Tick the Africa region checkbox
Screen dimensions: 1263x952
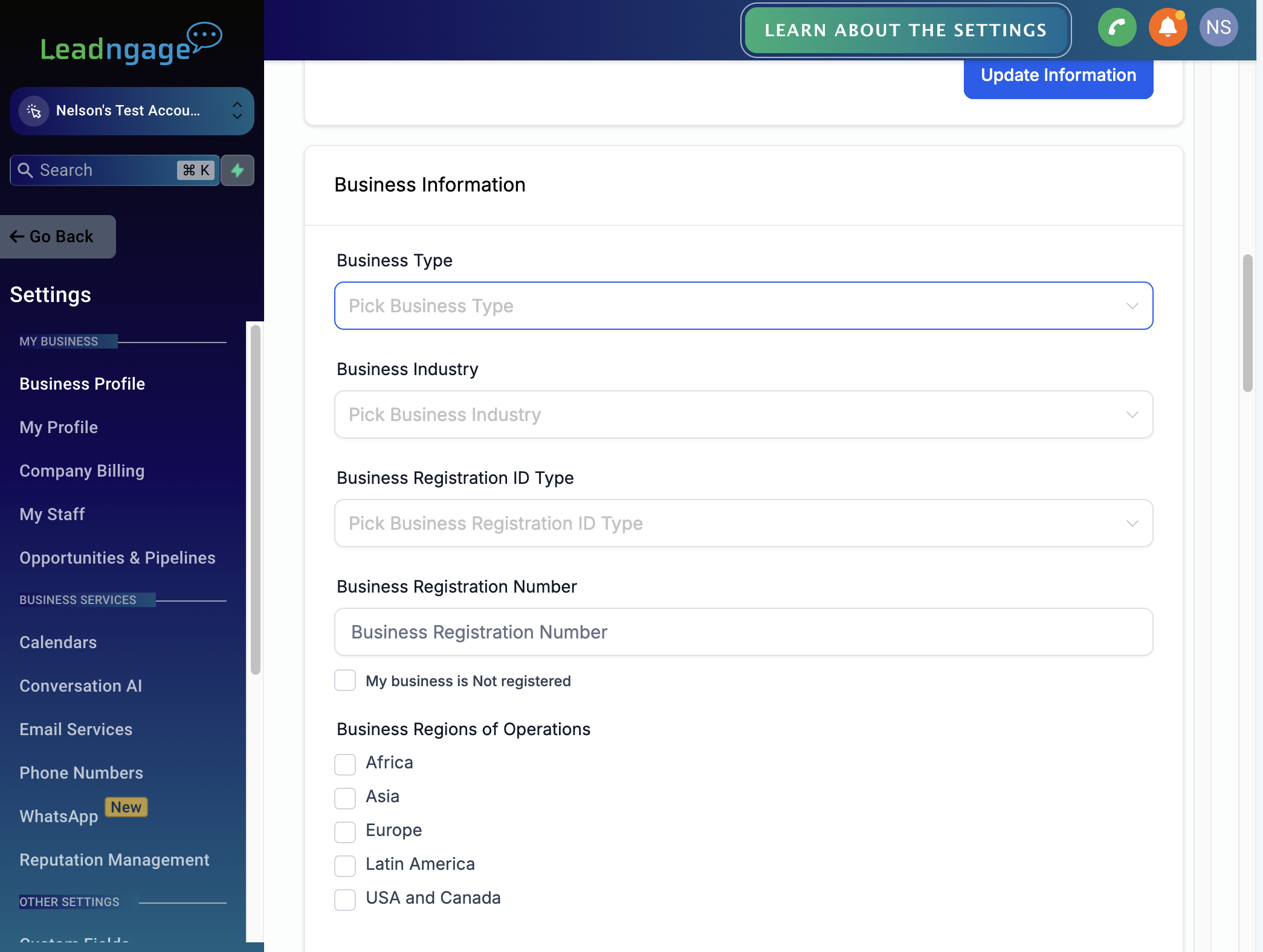(345, 764)
